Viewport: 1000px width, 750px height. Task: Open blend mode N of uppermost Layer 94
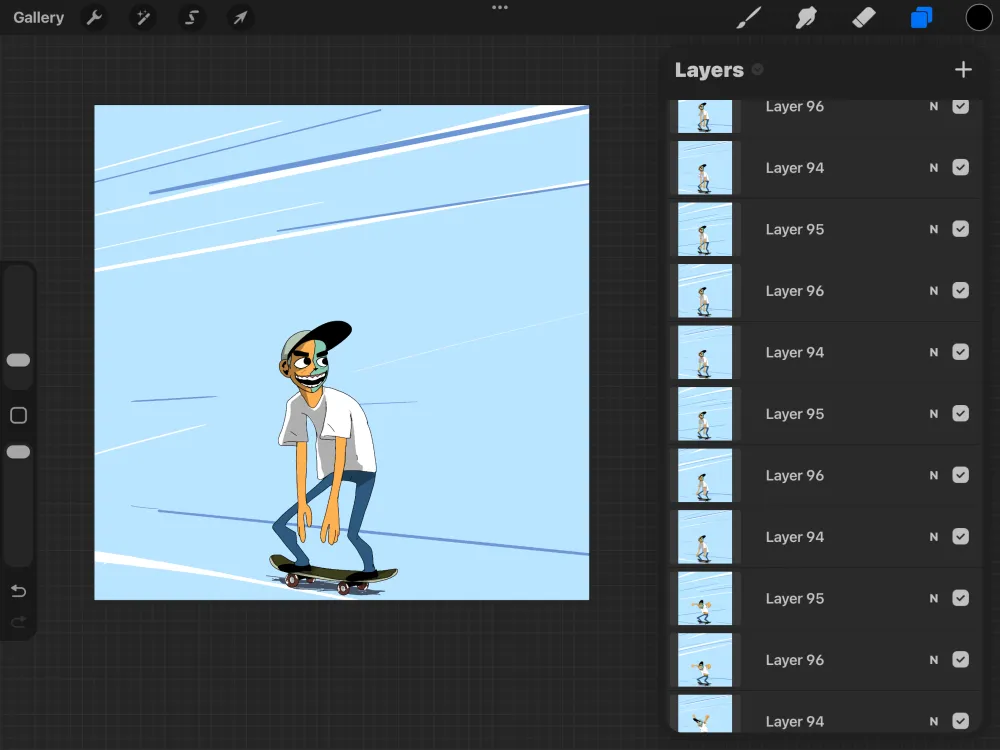(934, 168)
